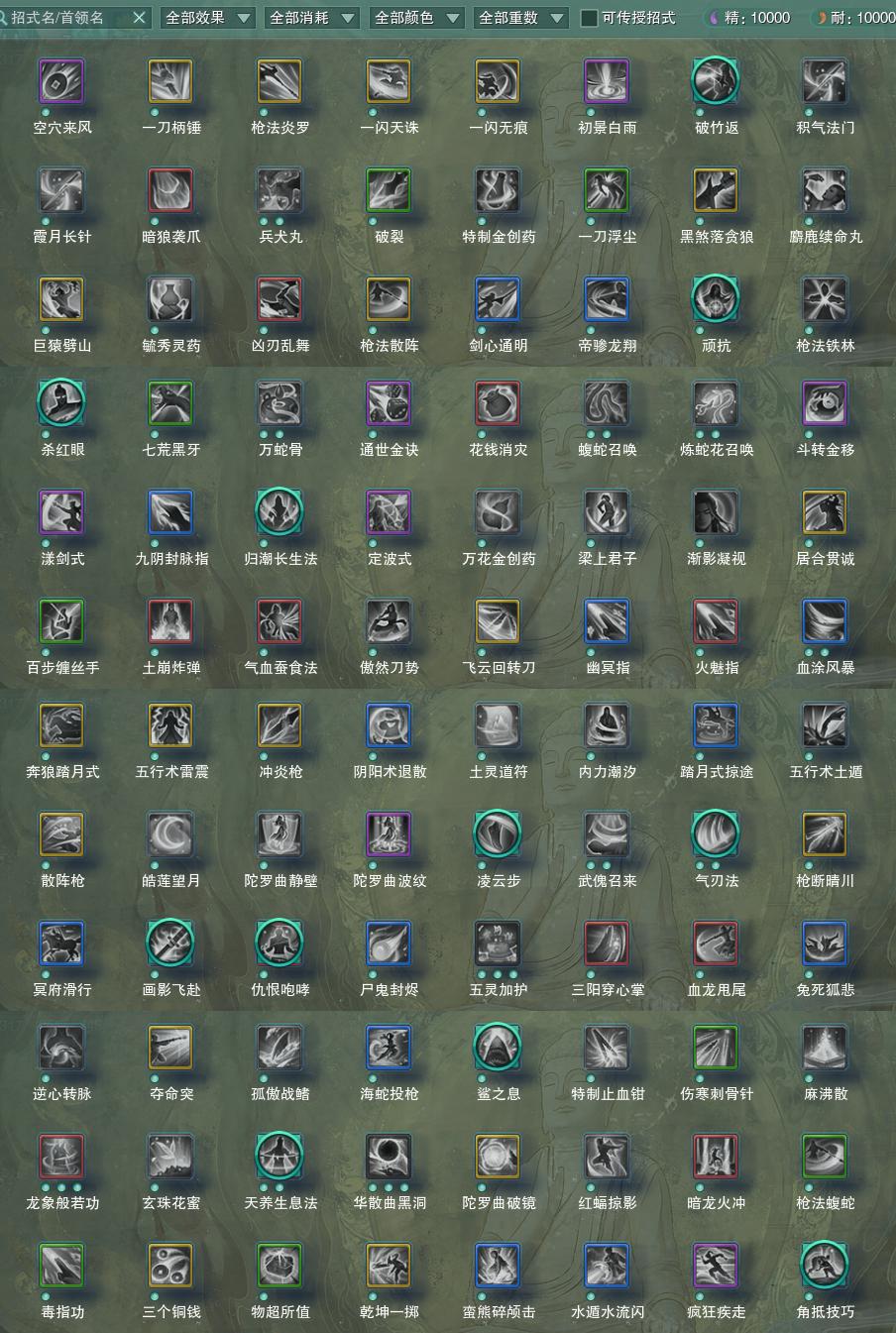Clear the search box with the X
The width and height of the screenshot is (896, 1333).
pyautogui.click(x=139, y=18)
